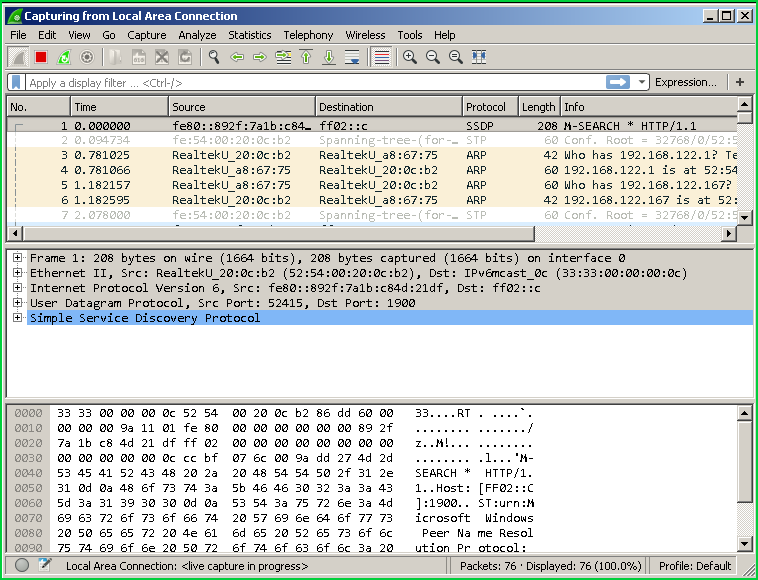This screenshot has width=758, height=580.
Task: Open the Edit menu
Action: tap(47, 35)
